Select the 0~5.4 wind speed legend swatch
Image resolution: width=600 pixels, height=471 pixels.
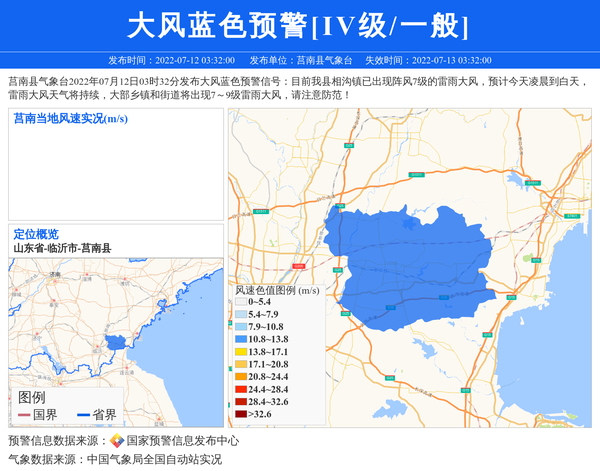[x=241, y=301]
